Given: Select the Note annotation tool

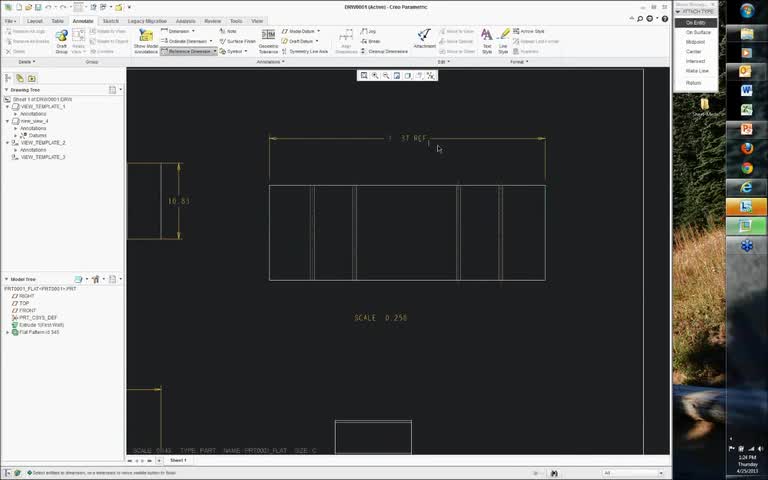Looking at the screenshot, I should tap(228, 31).
